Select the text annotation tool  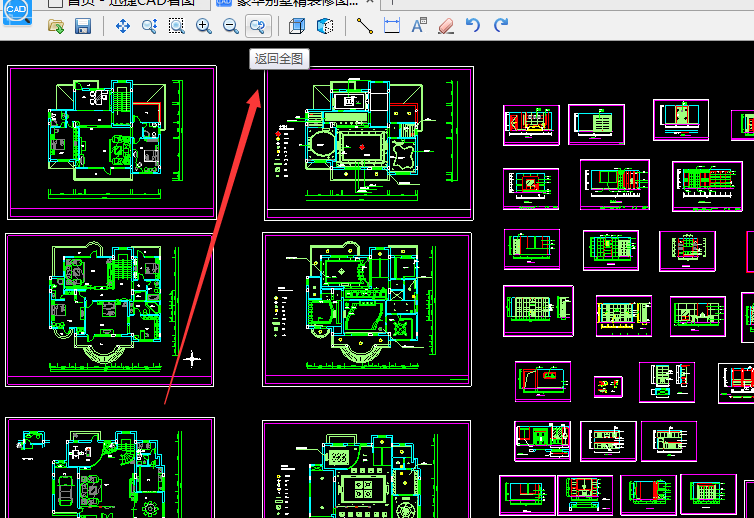point(419,25)
